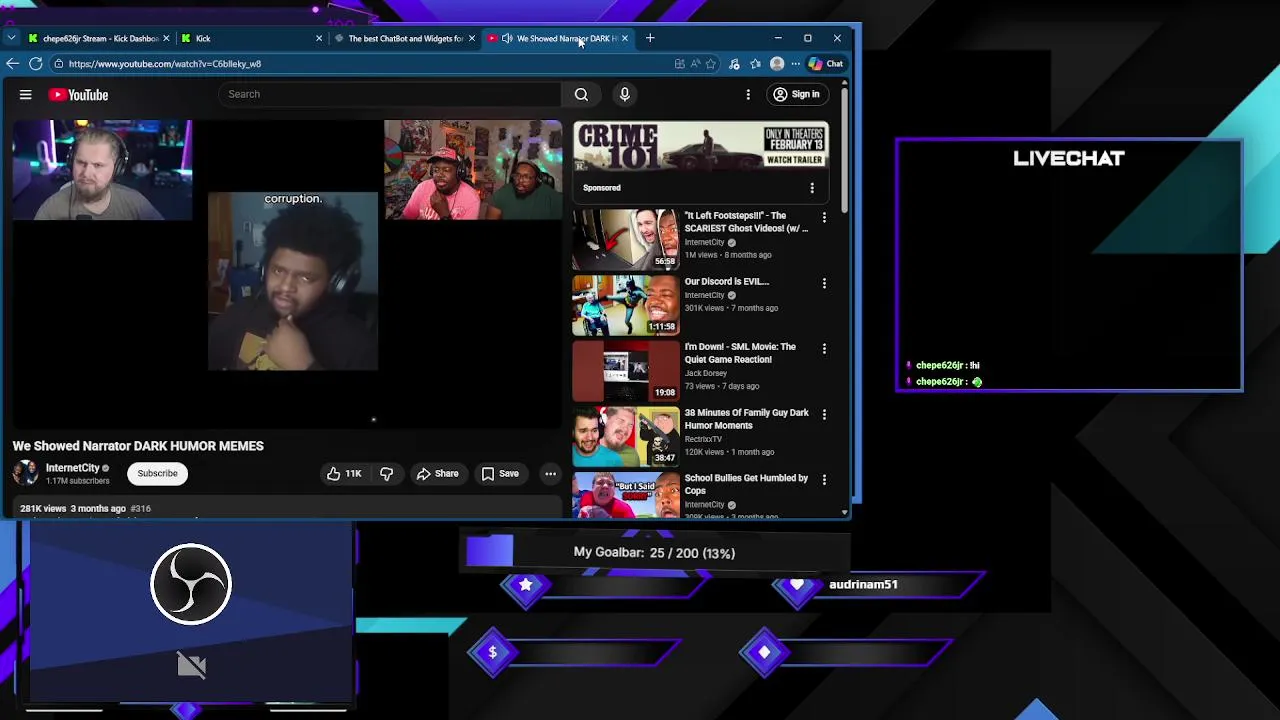This screenshot has height=720, width=1280.
Task: Like the video with thumbs up 11K
Action: click(x=344, y=474)
